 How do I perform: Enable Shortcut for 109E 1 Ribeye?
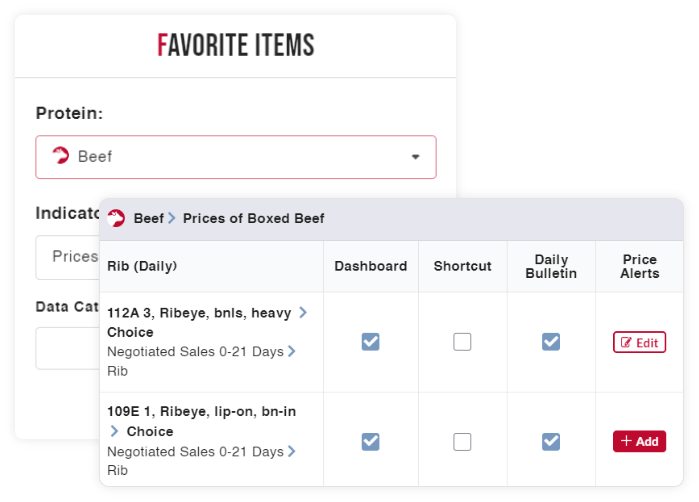click(x=462, y=441)
